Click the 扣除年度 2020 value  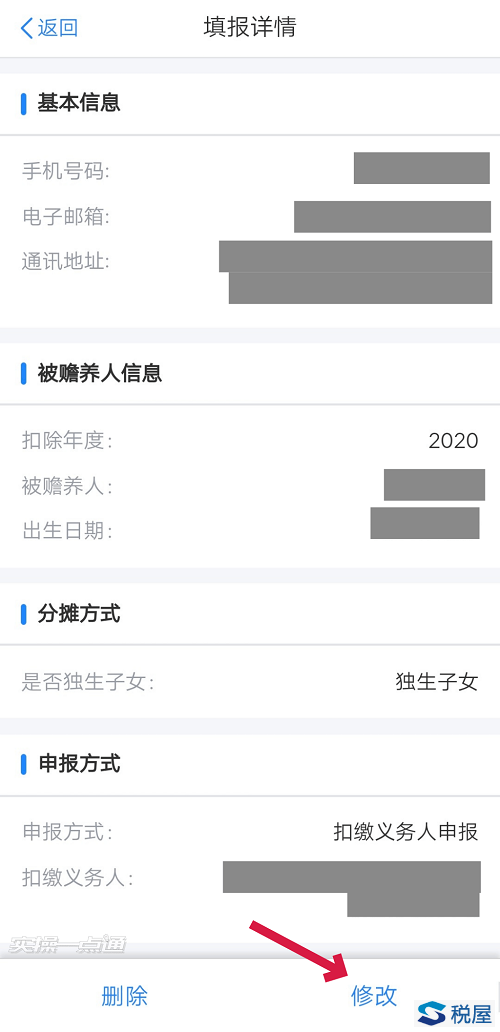click(x=453, y=440)
